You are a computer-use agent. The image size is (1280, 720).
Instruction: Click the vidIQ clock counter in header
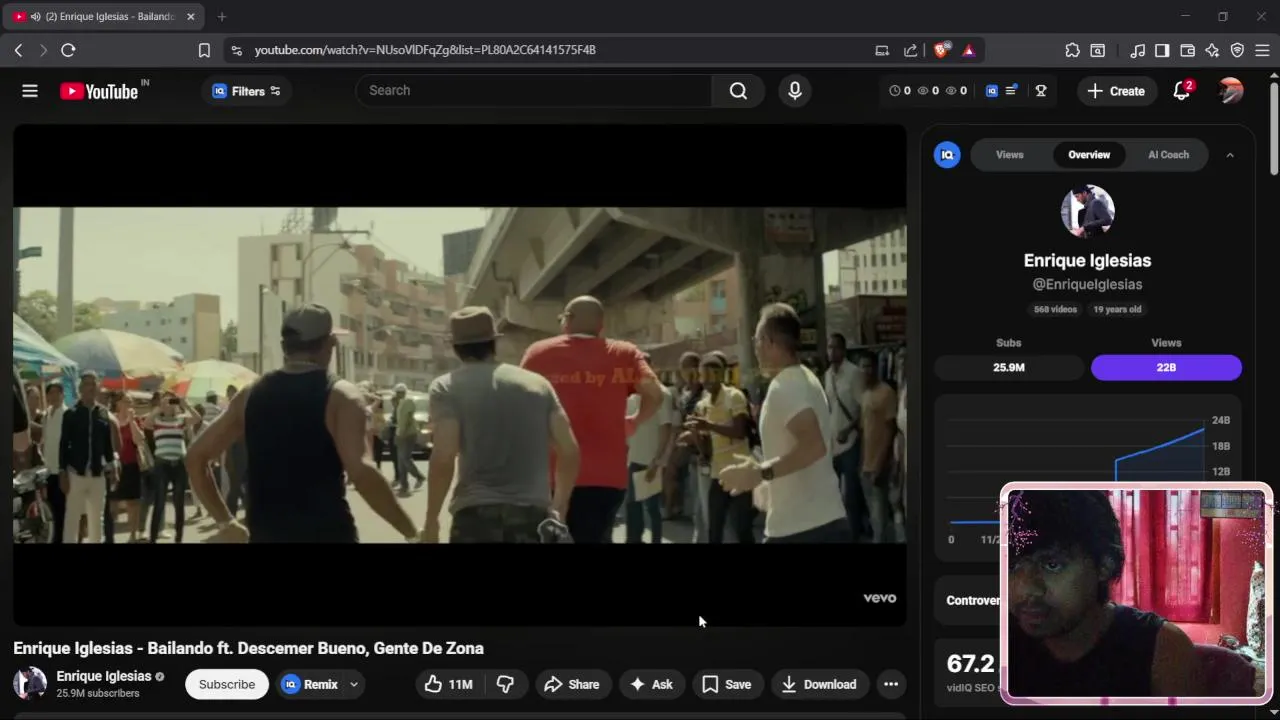click(x=900, y=91)
